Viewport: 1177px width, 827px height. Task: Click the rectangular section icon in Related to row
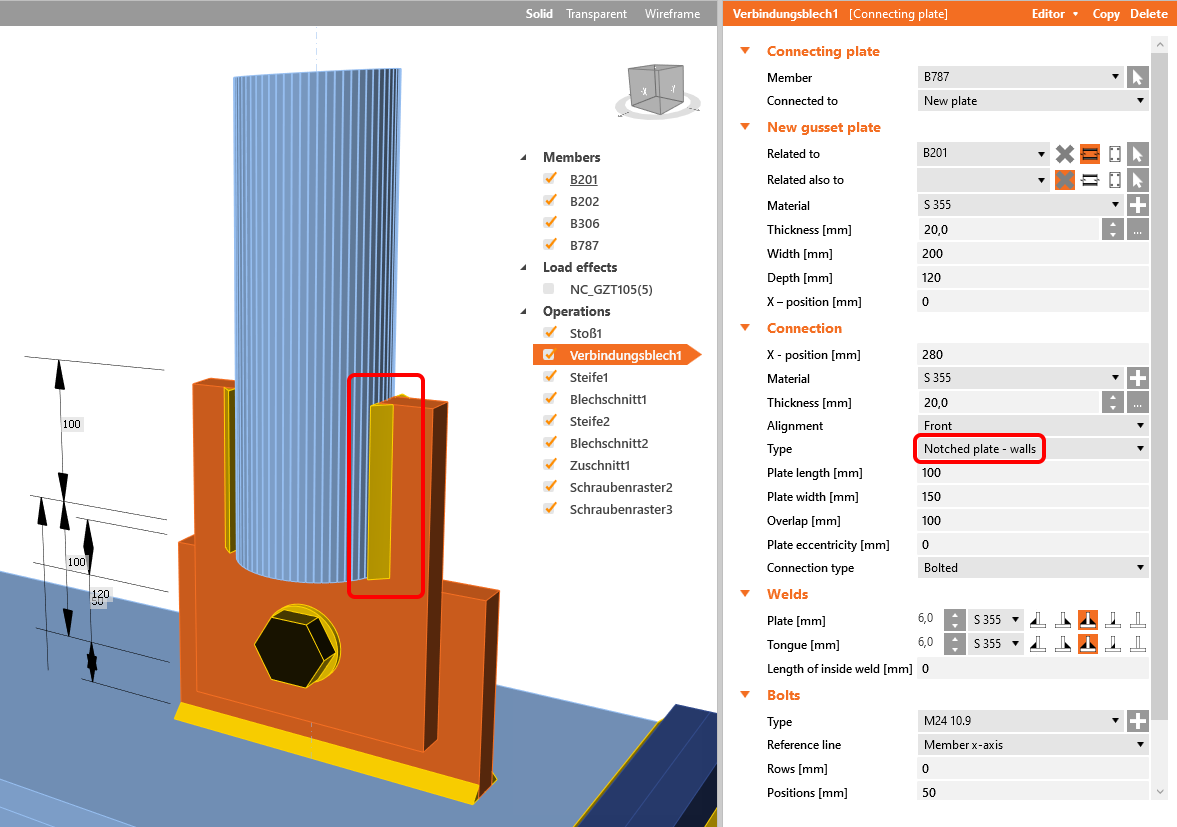(1113, 154)
